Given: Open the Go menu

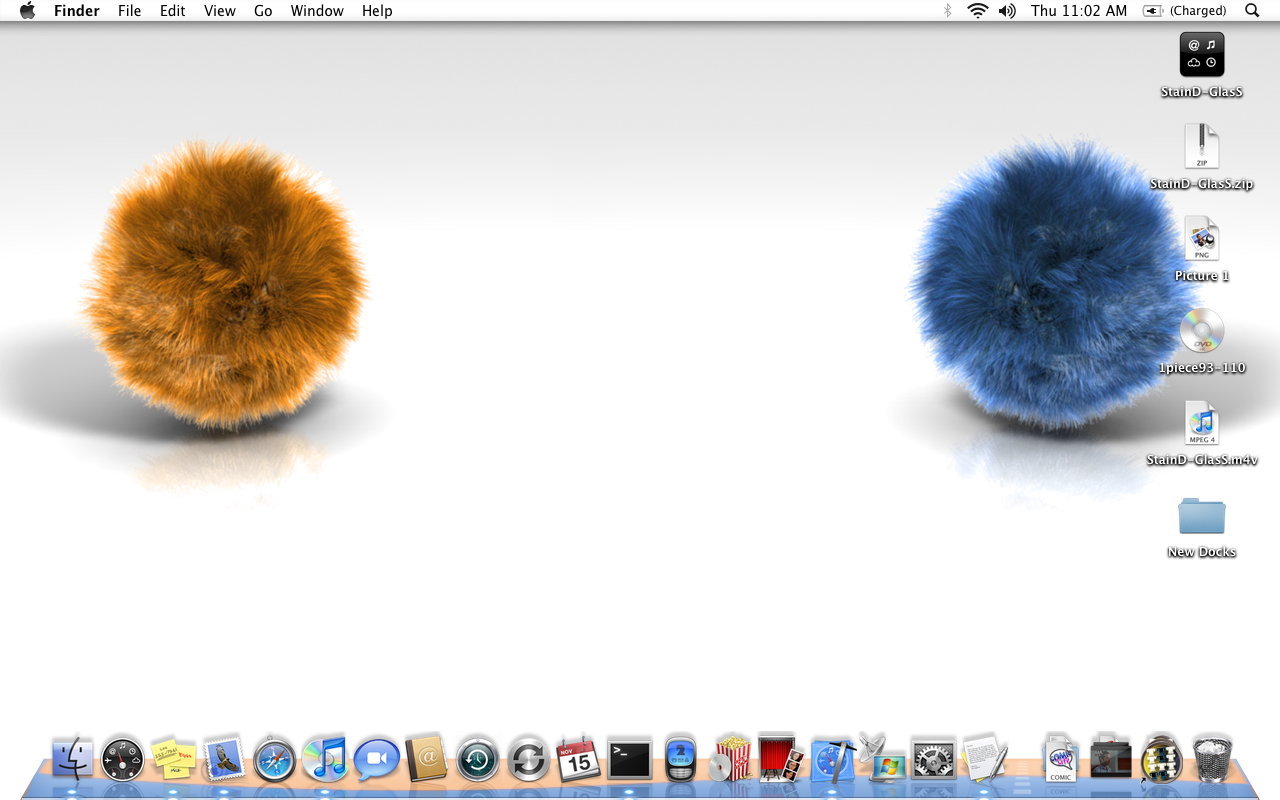Looking at the screenshot, I should (x=263, y=11).
